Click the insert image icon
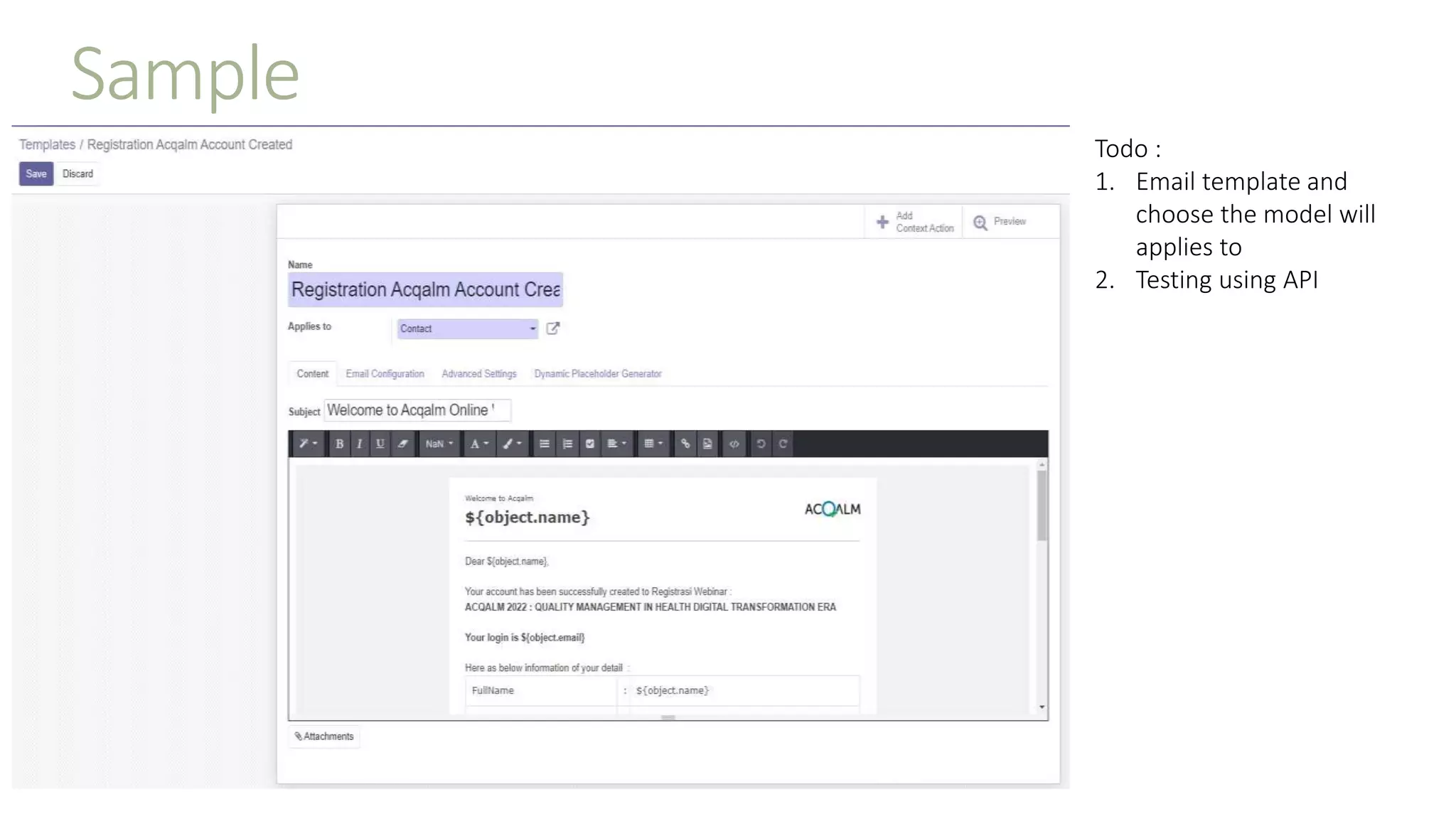Viewport: 1456px width, 819px height. click(x=707, y=444)
